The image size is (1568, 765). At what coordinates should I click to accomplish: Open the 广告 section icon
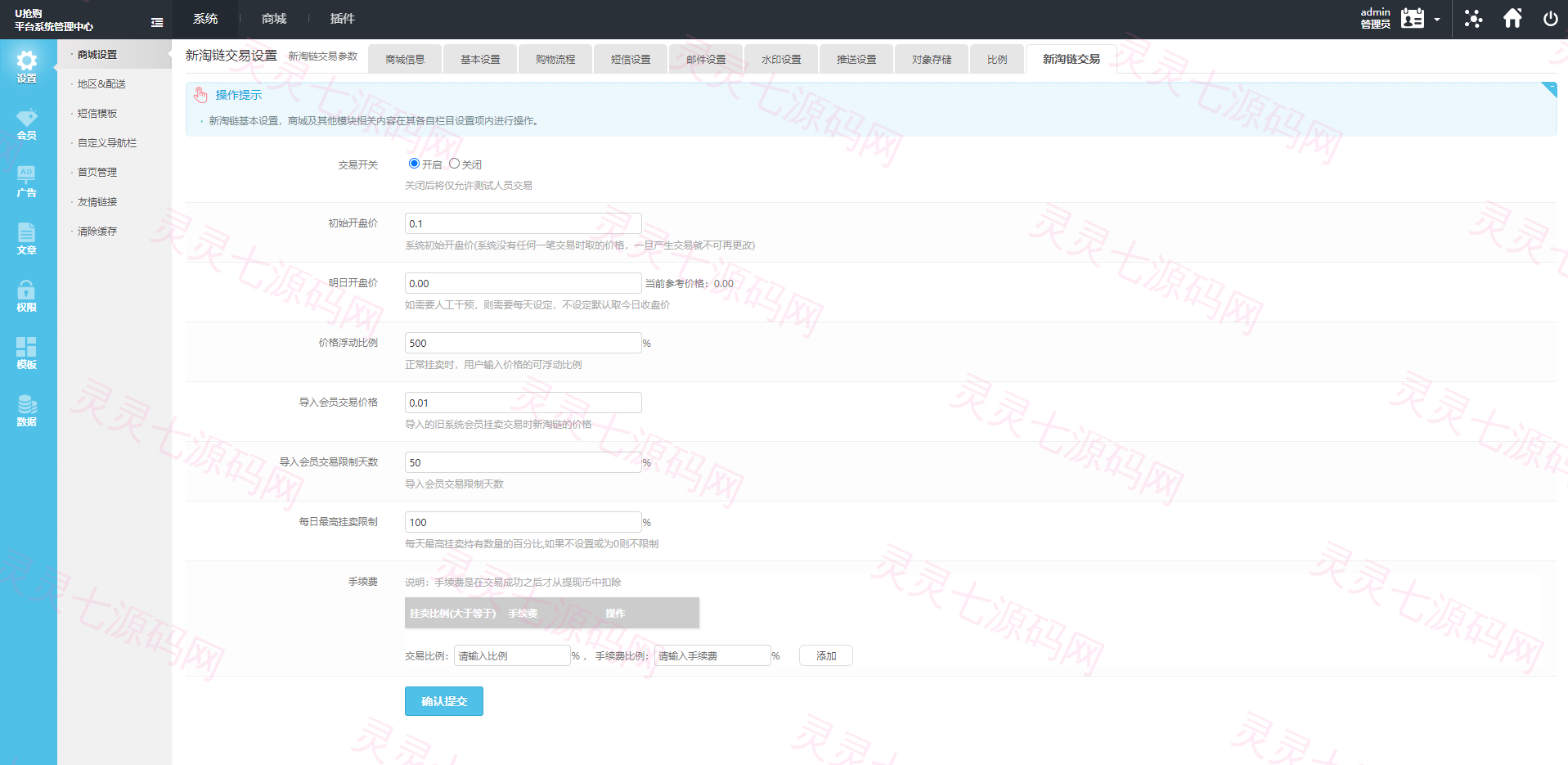pos(27,175)
